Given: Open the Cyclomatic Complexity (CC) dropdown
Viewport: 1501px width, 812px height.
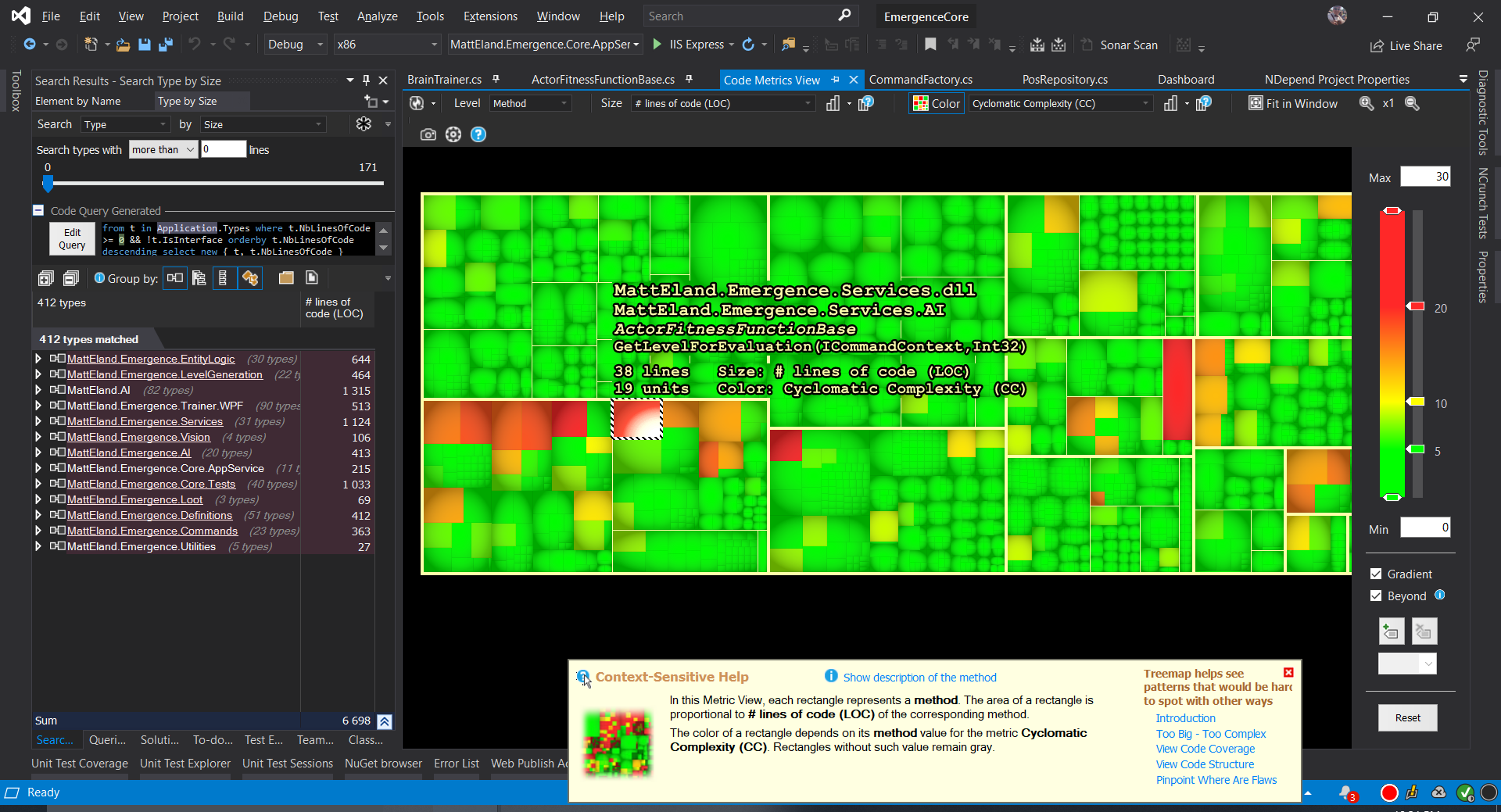Looking at the screenshot, I should [1059, 102].
